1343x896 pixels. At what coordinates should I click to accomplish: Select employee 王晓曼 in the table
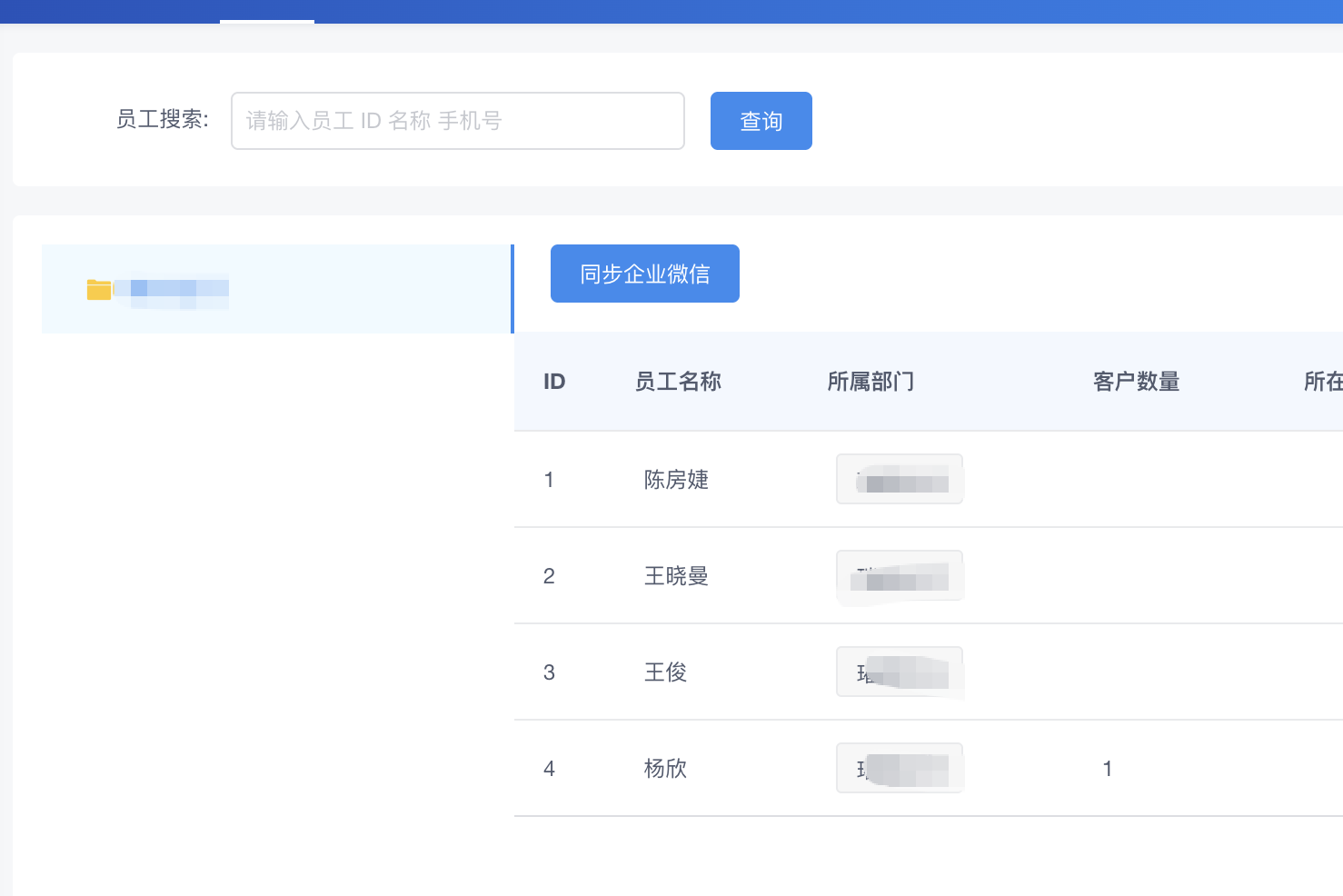pos(676,576)
